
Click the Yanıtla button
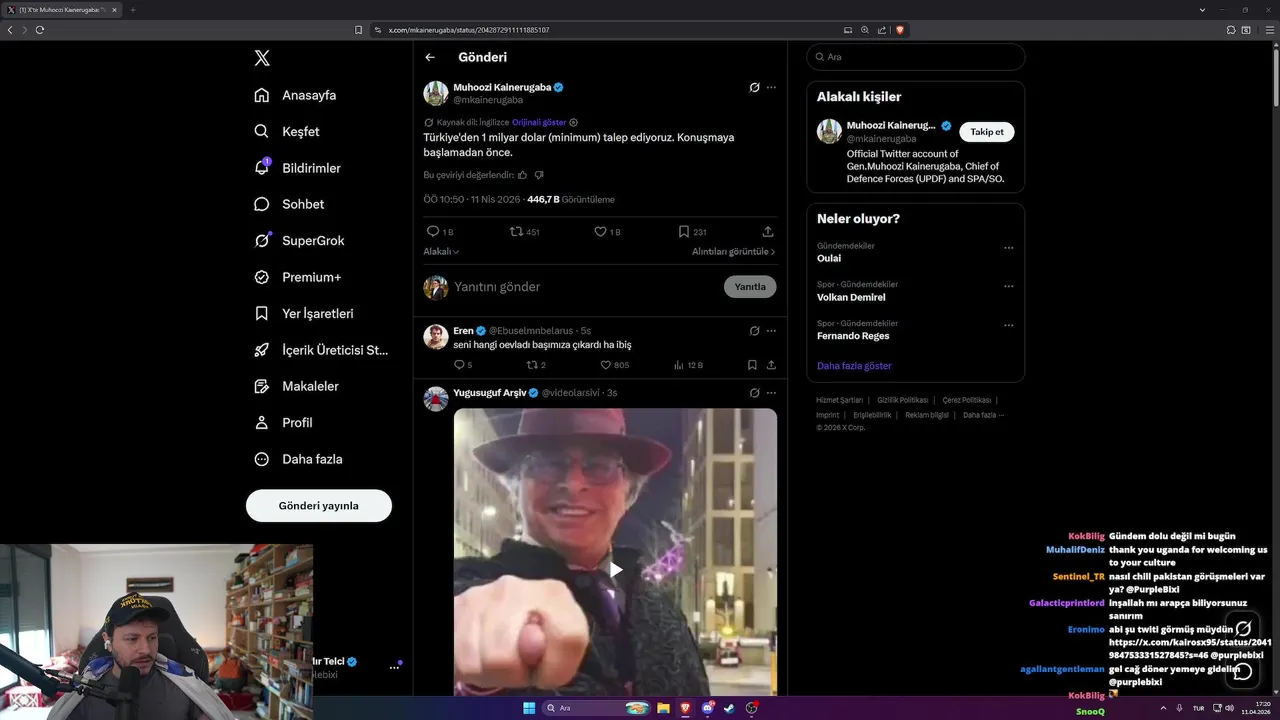750,287
